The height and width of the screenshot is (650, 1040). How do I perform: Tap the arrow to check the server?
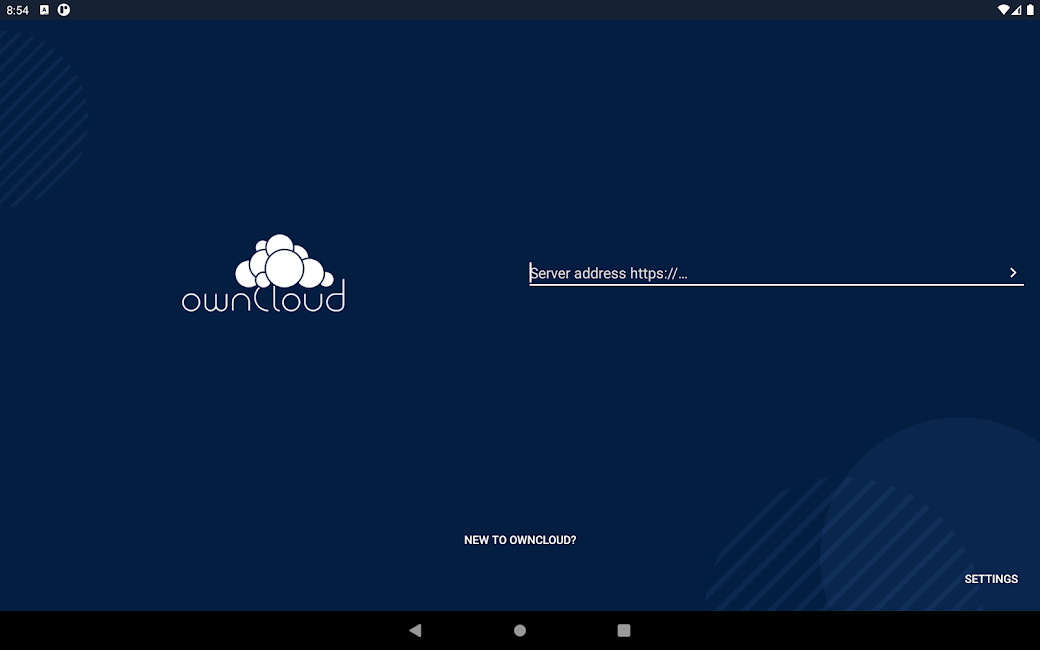(1013, 273)
